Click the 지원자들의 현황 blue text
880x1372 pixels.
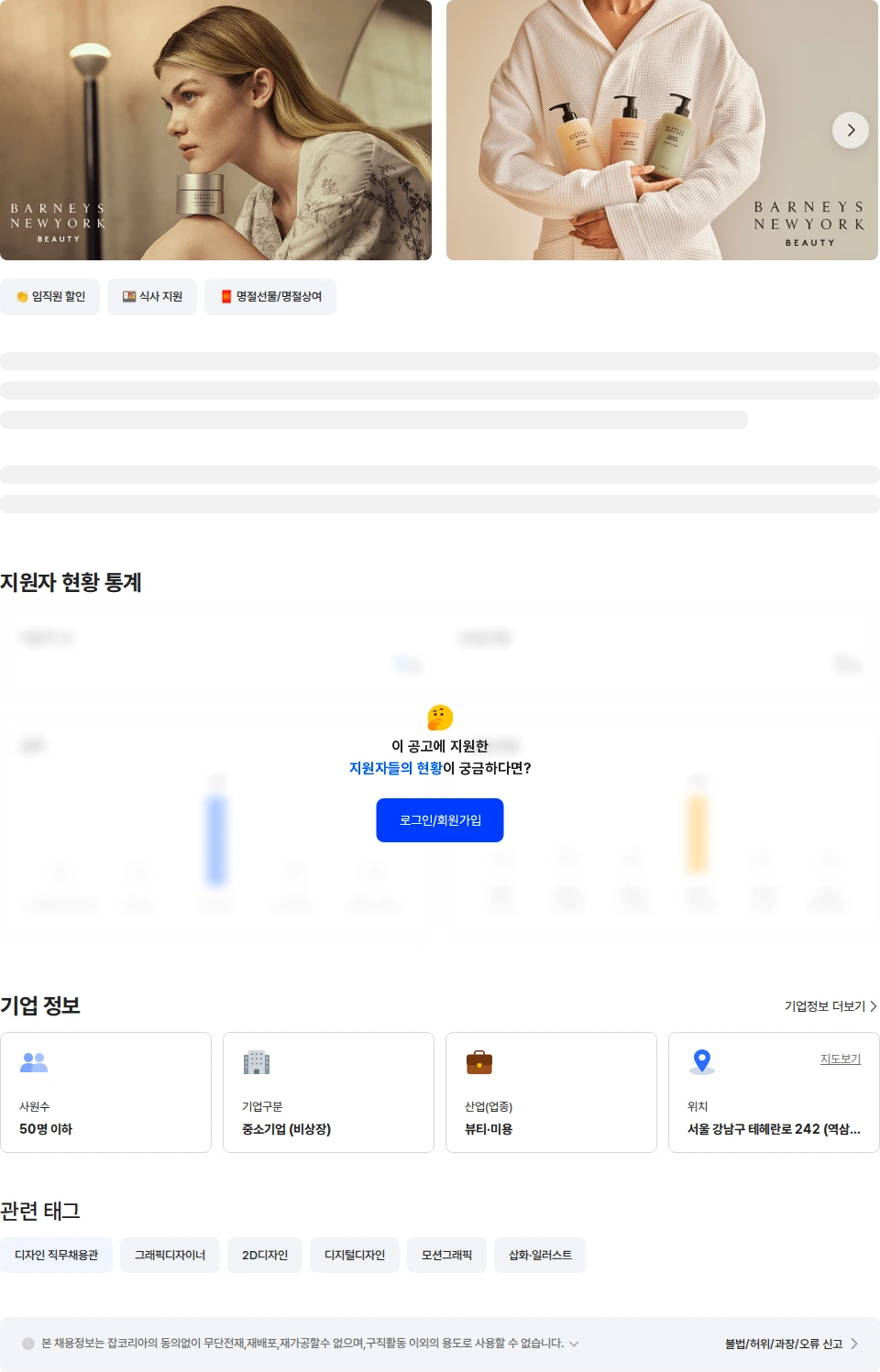(x=395, y=768)
